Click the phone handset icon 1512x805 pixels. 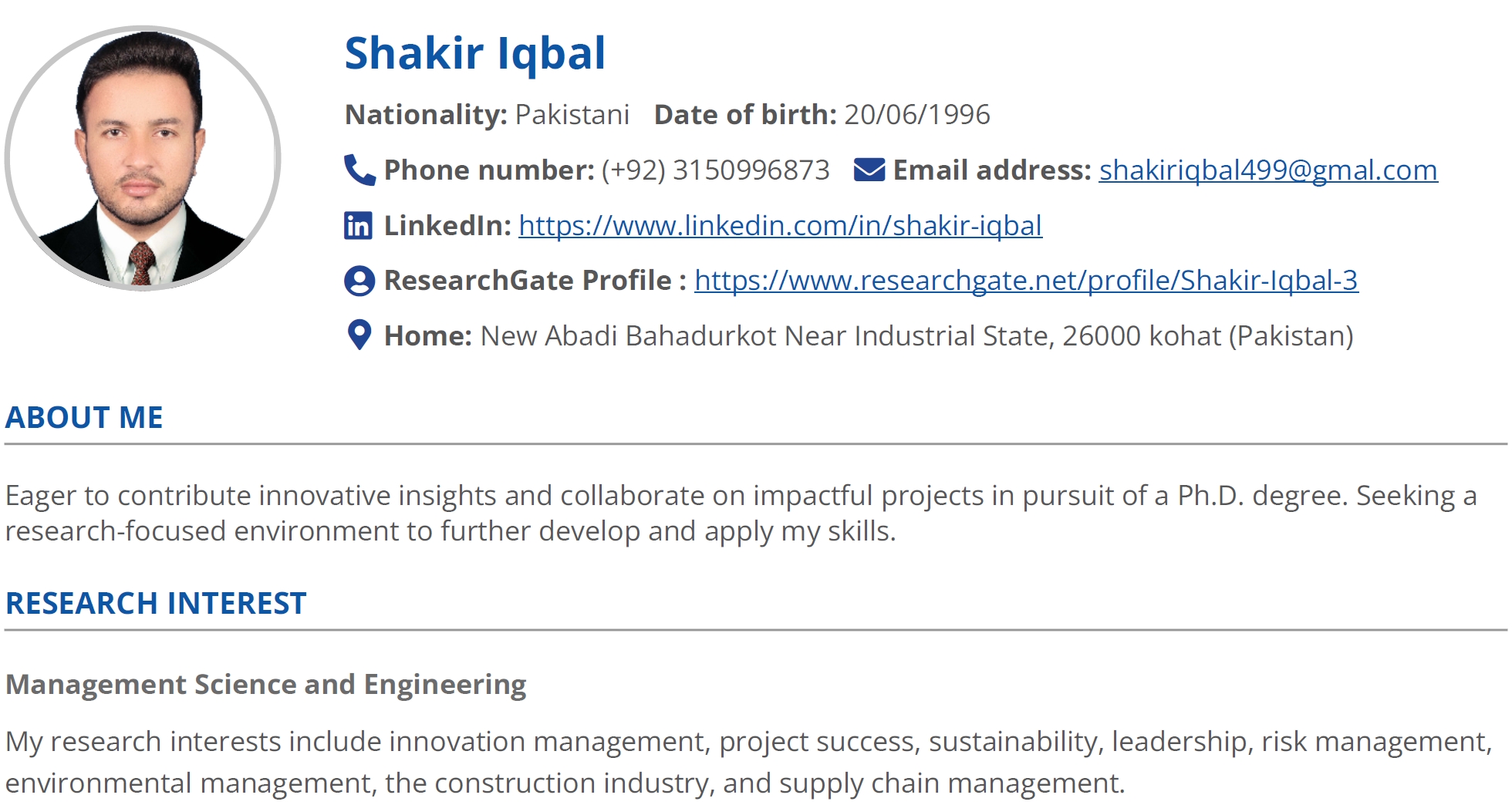[x=359, y=170]
